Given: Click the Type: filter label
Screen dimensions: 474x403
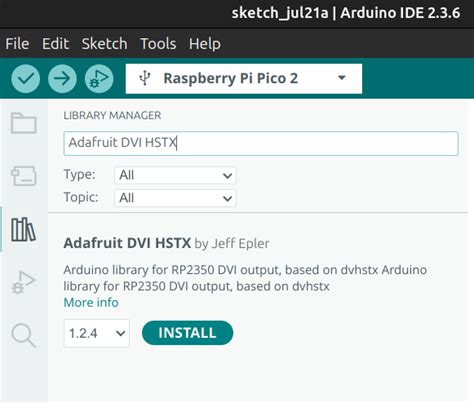Looking at the screenshot, I should pos(79,174).
